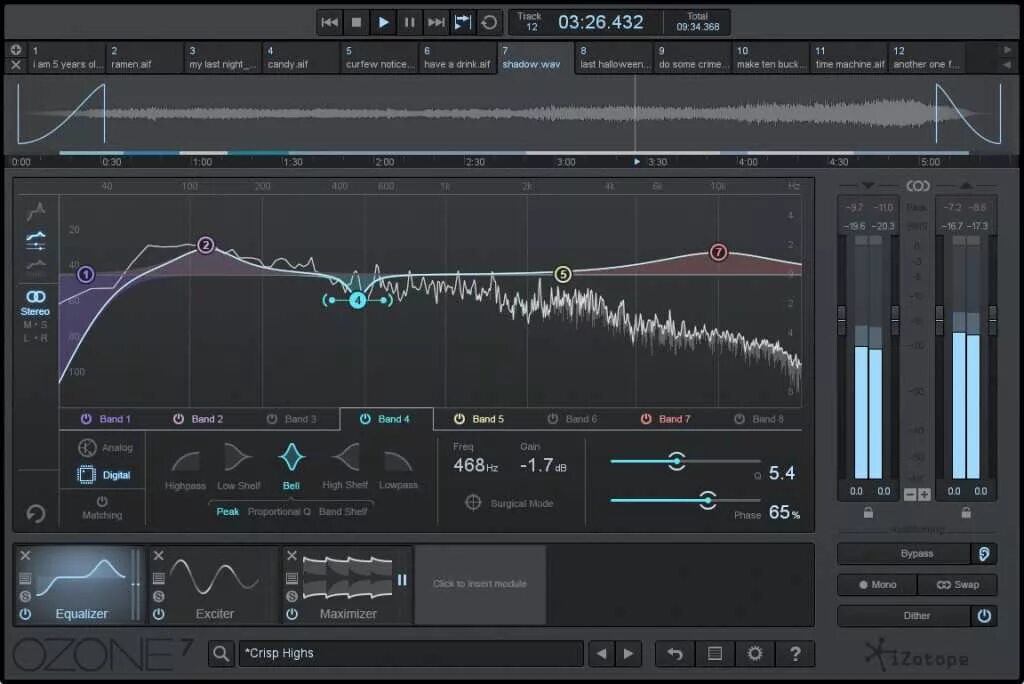Select track tab 'ramen.aif'
The height and width of the screenshot is (684, 1024).
tap(144, 57)
